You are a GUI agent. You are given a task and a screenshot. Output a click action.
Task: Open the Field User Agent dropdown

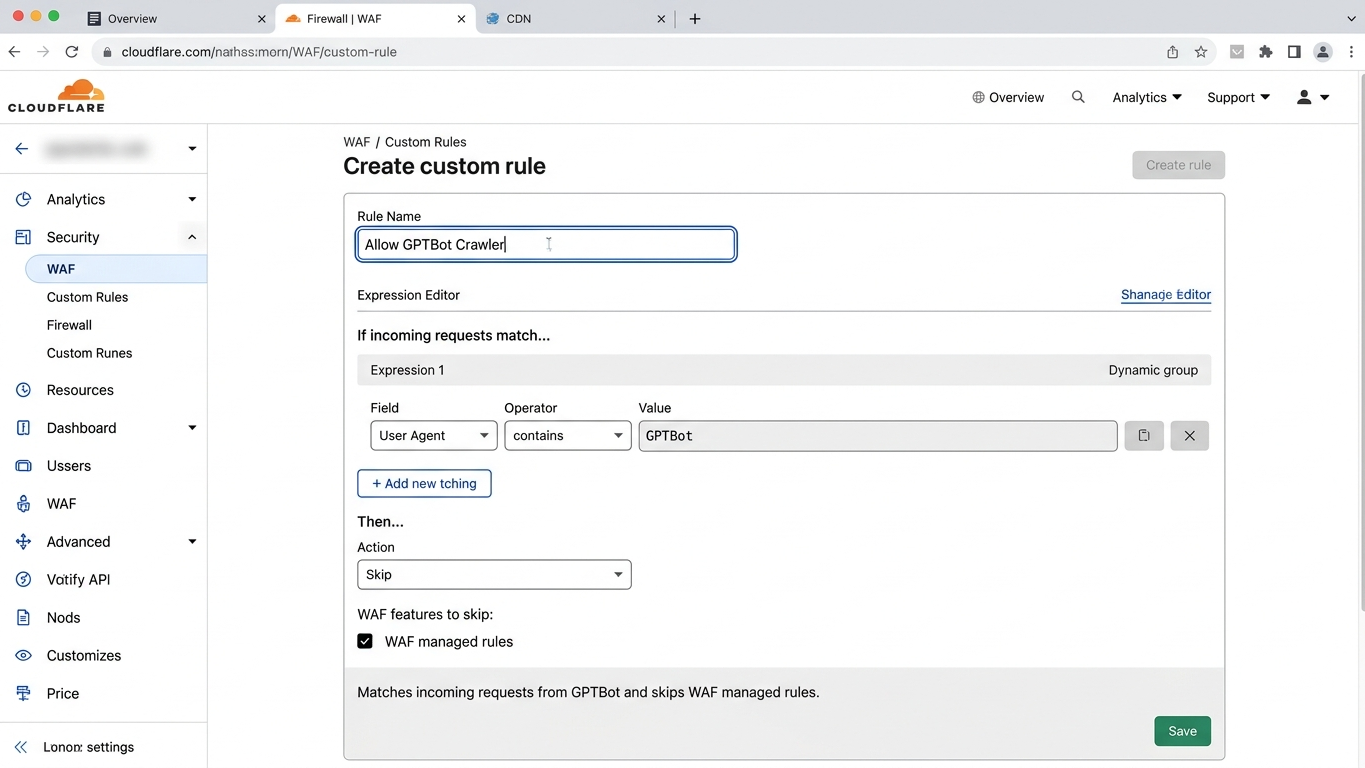pyautogui.click(x=433, y=436)
